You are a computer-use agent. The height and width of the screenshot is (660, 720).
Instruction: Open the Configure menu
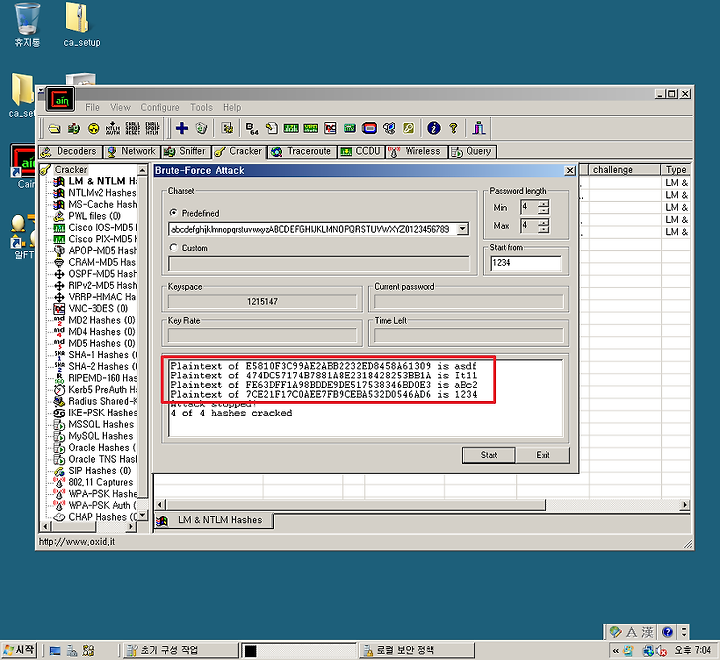click(160, 107)
